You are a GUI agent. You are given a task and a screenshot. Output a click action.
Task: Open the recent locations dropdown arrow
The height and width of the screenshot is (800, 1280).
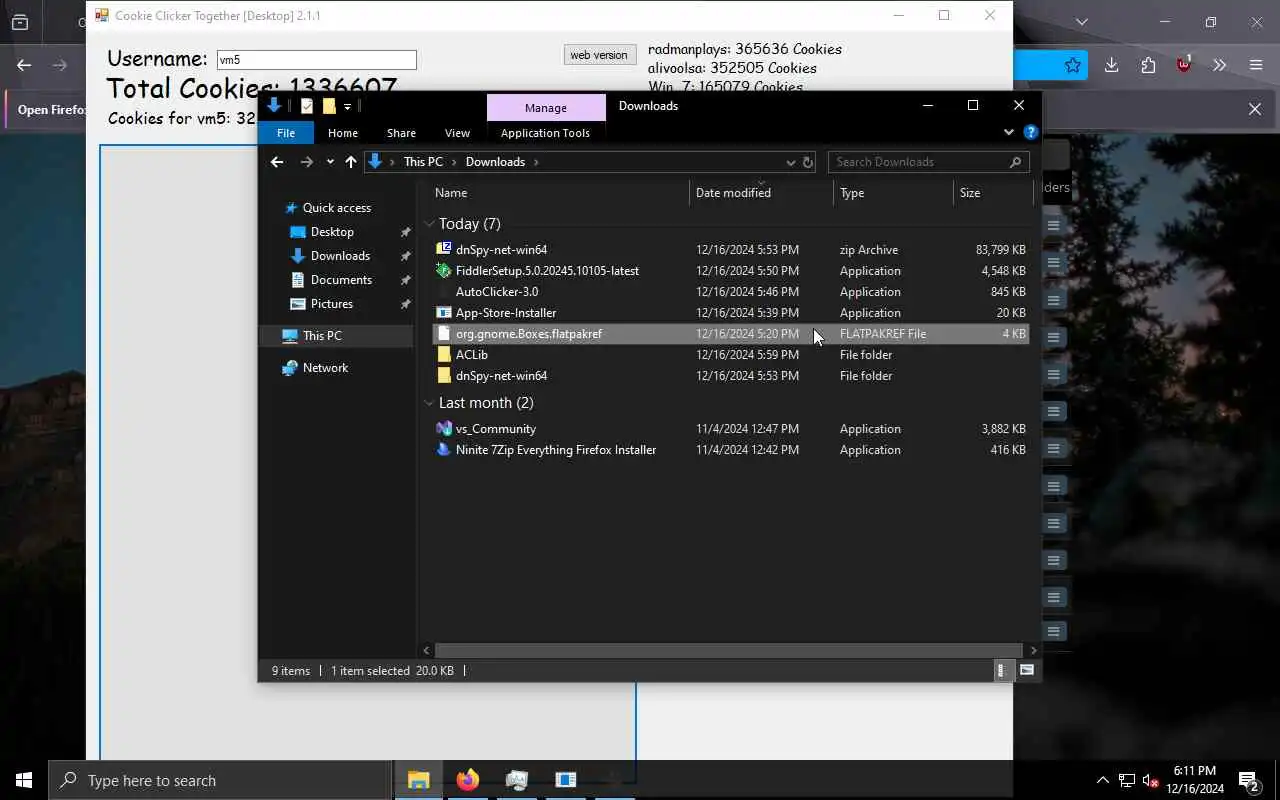click(x=330, y=162)
